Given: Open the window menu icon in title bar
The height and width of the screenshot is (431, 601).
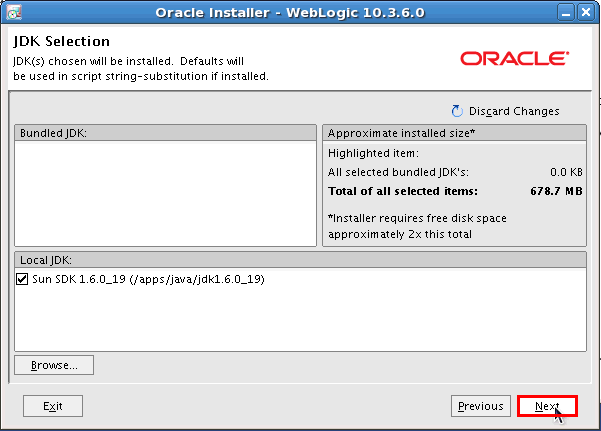Looking at the screenshot, I should tap(13, 12).
